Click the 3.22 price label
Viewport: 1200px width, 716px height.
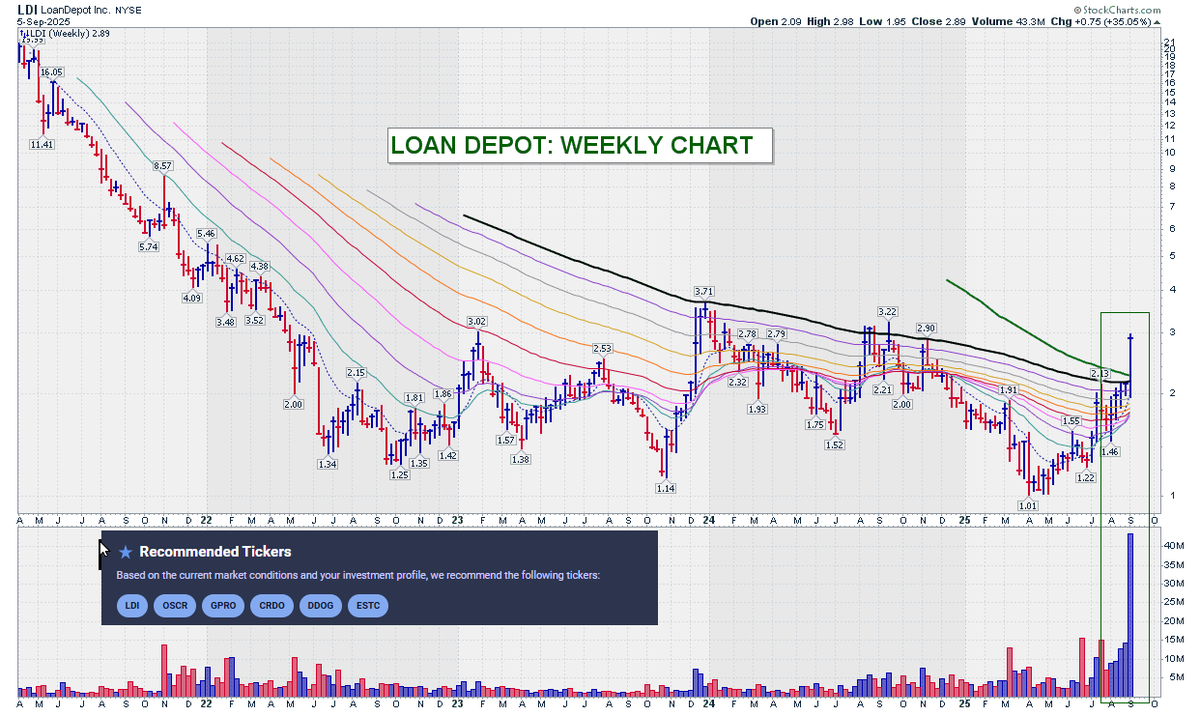[887, 312]
